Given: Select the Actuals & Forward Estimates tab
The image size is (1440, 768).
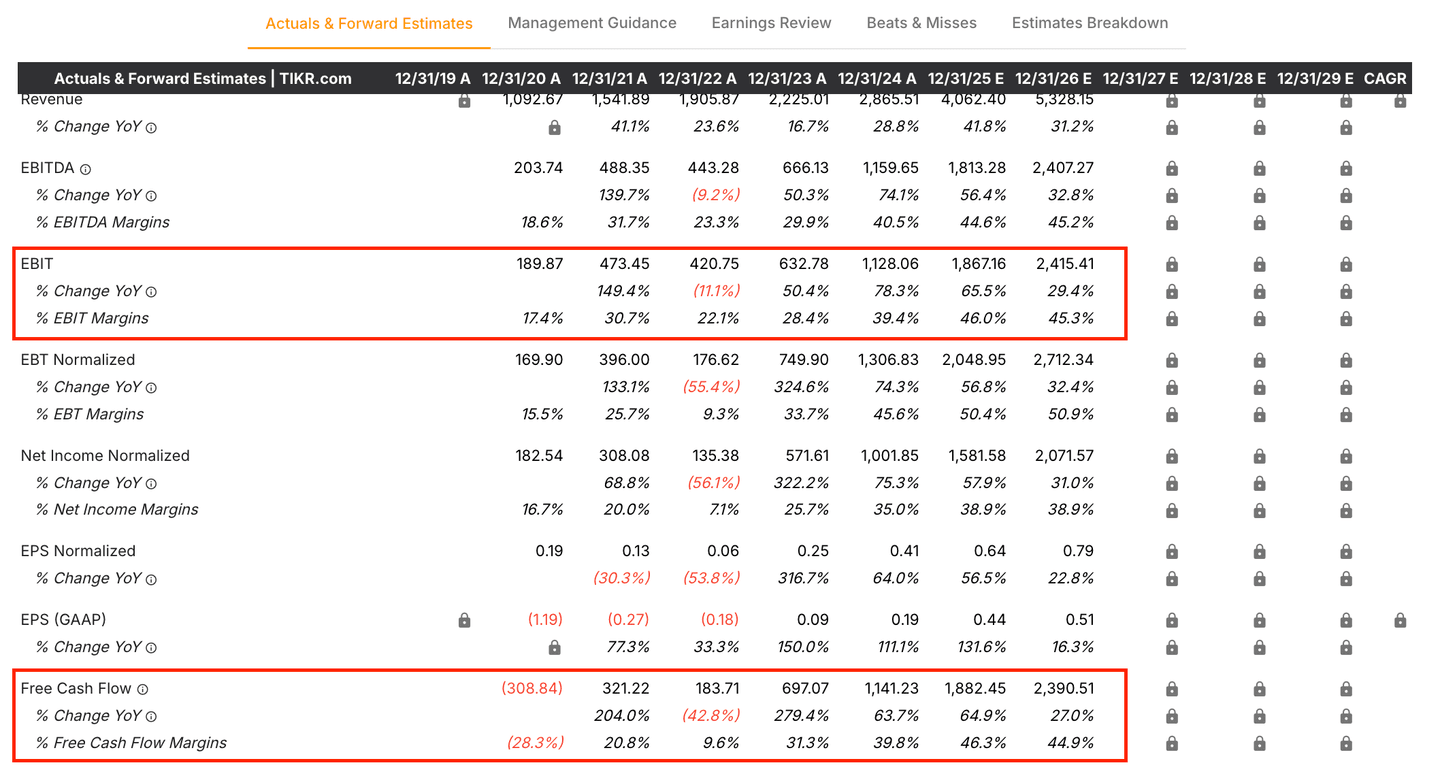Looking at the screenshot, I should pyautogui.click(x=369, y=23).
